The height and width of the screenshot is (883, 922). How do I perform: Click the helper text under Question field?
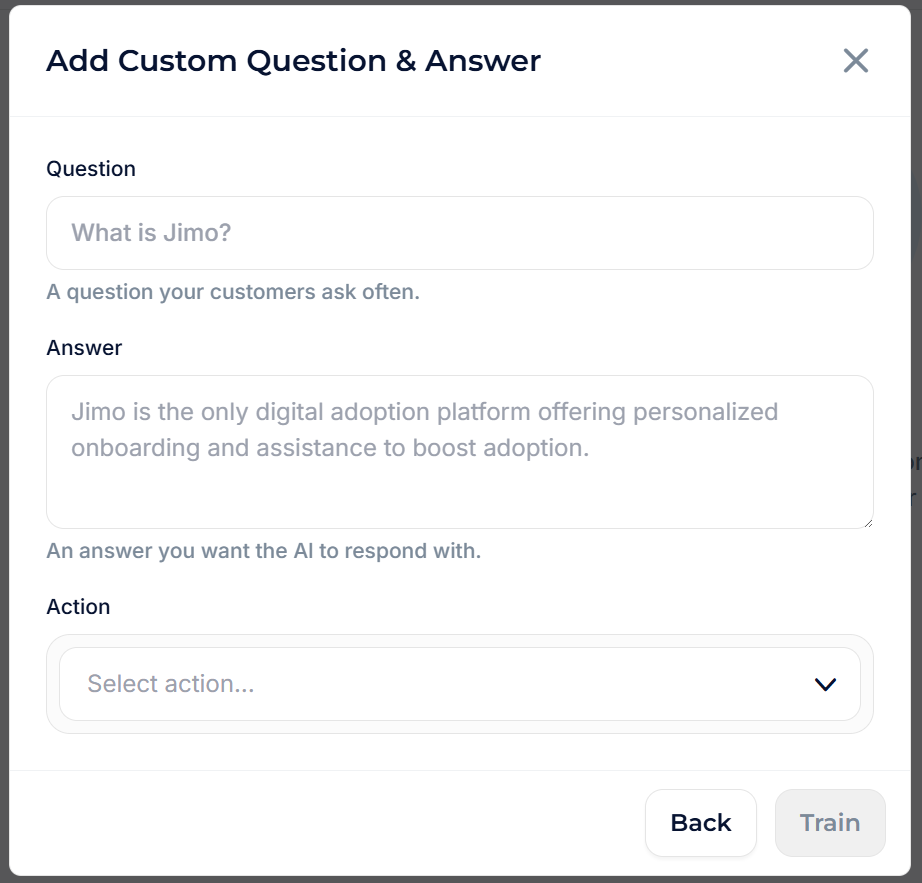point(233,293)
